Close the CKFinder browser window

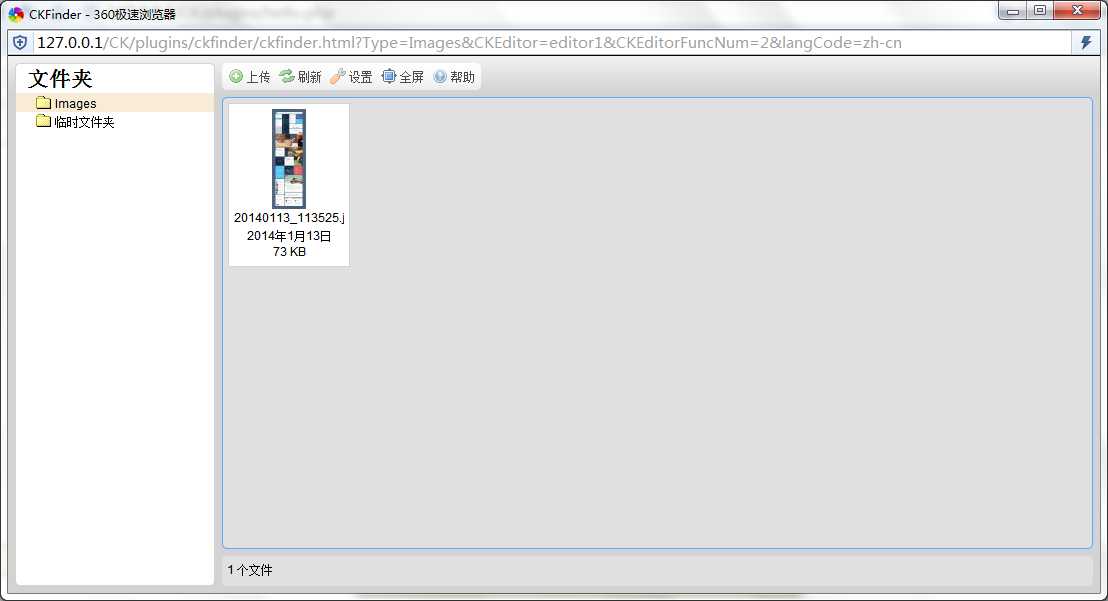click(x=1077, y=11)
